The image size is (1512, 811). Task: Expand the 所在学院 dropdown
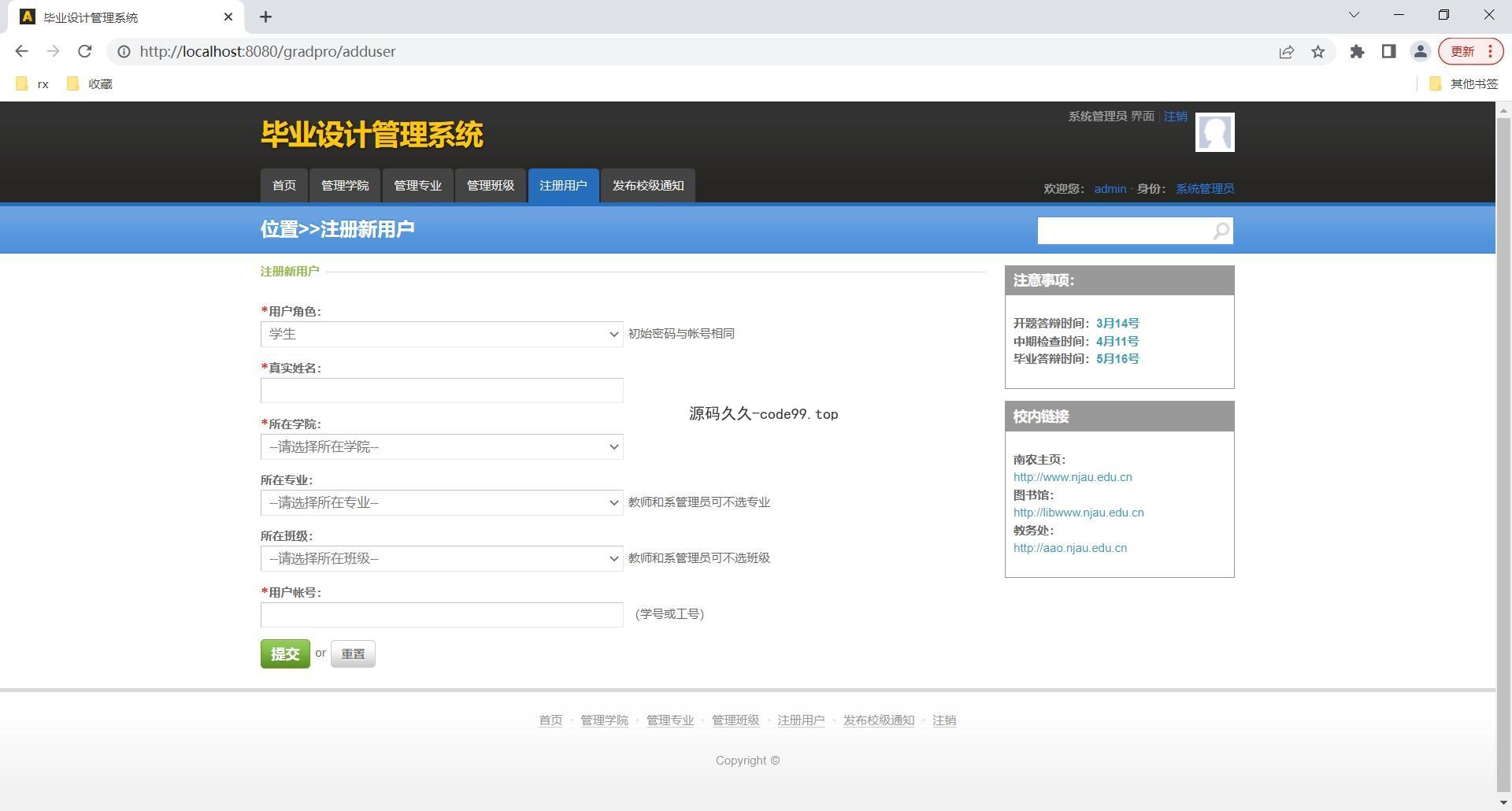coord(442,446)
